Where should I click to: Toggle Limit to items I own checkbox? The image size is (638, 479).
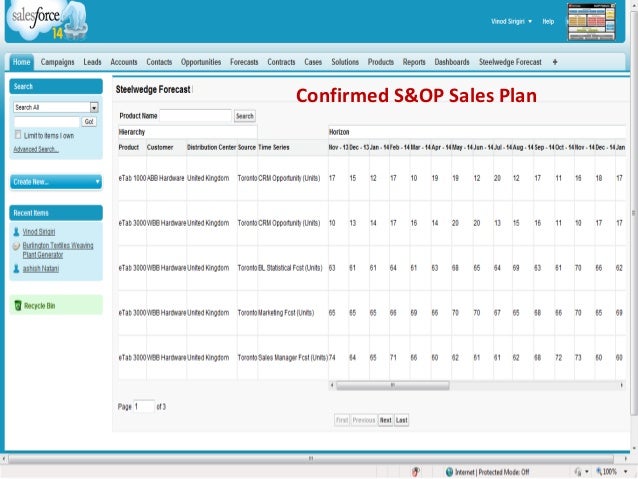pyautogui.click(x=18, y=135)
